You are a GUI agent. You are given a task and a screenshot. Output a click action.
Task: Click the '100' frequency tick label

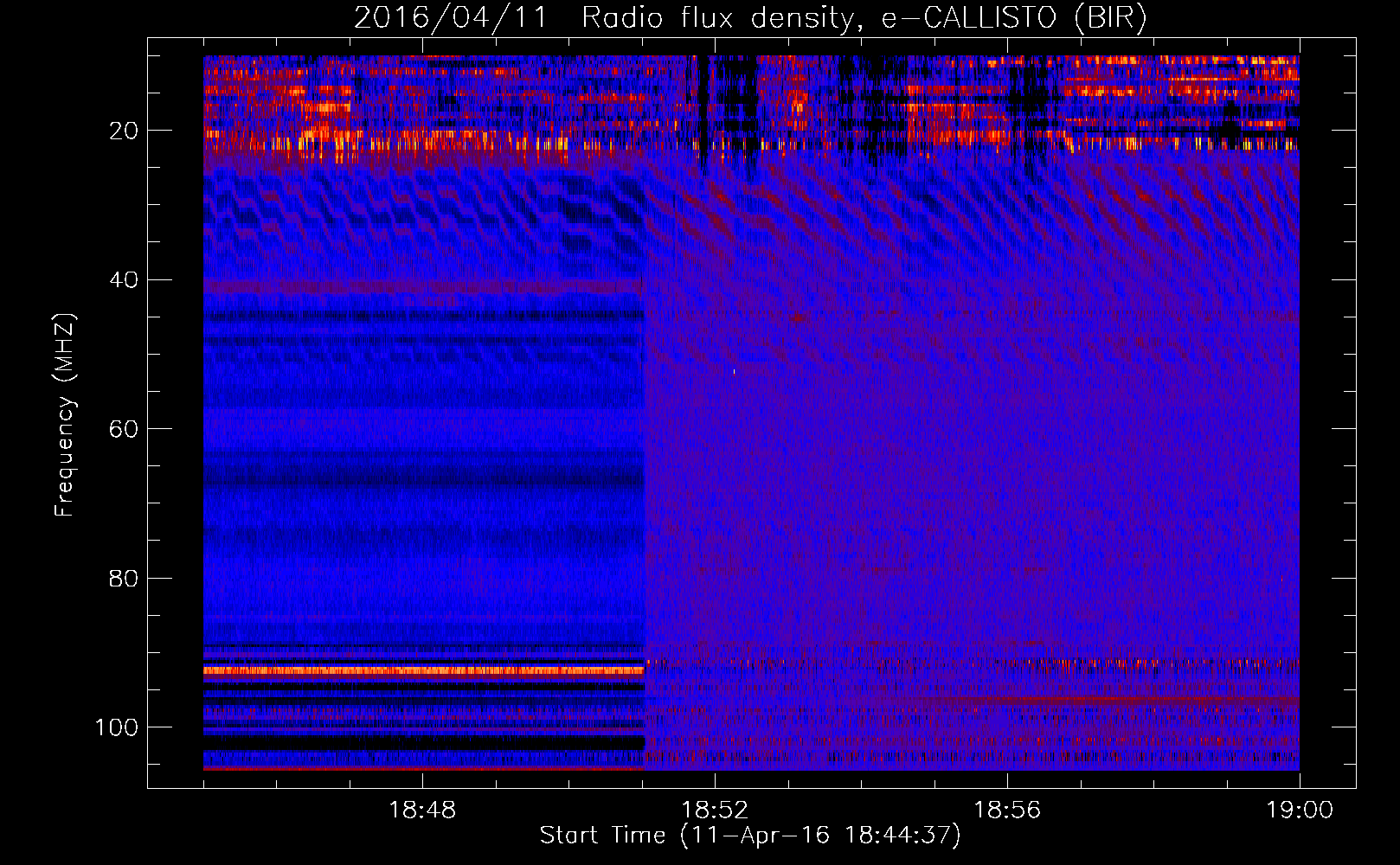pos(117,727)
